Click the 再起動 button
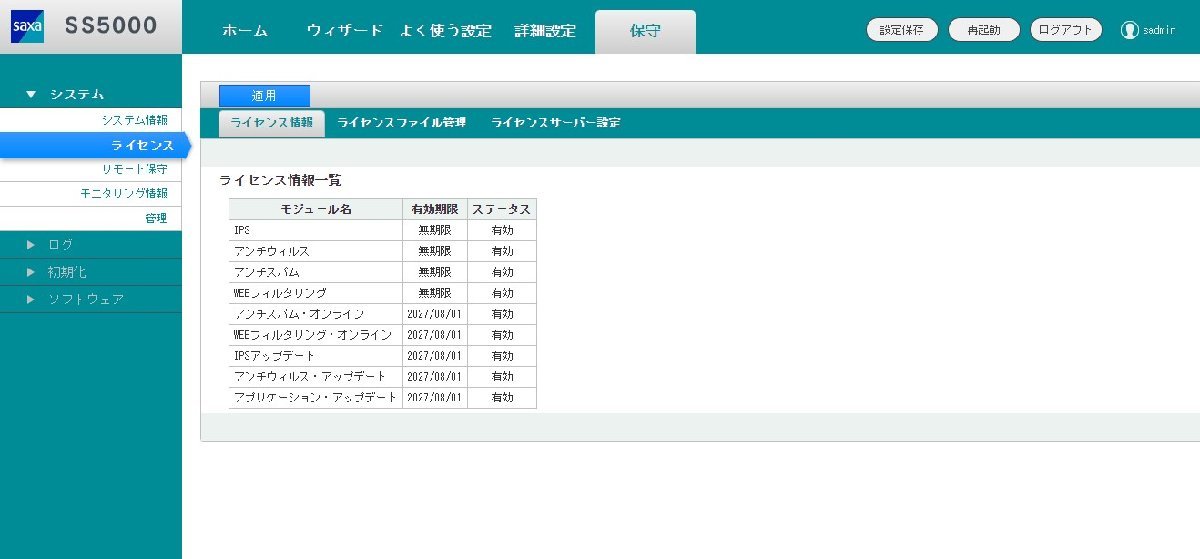 coord(983,30)
